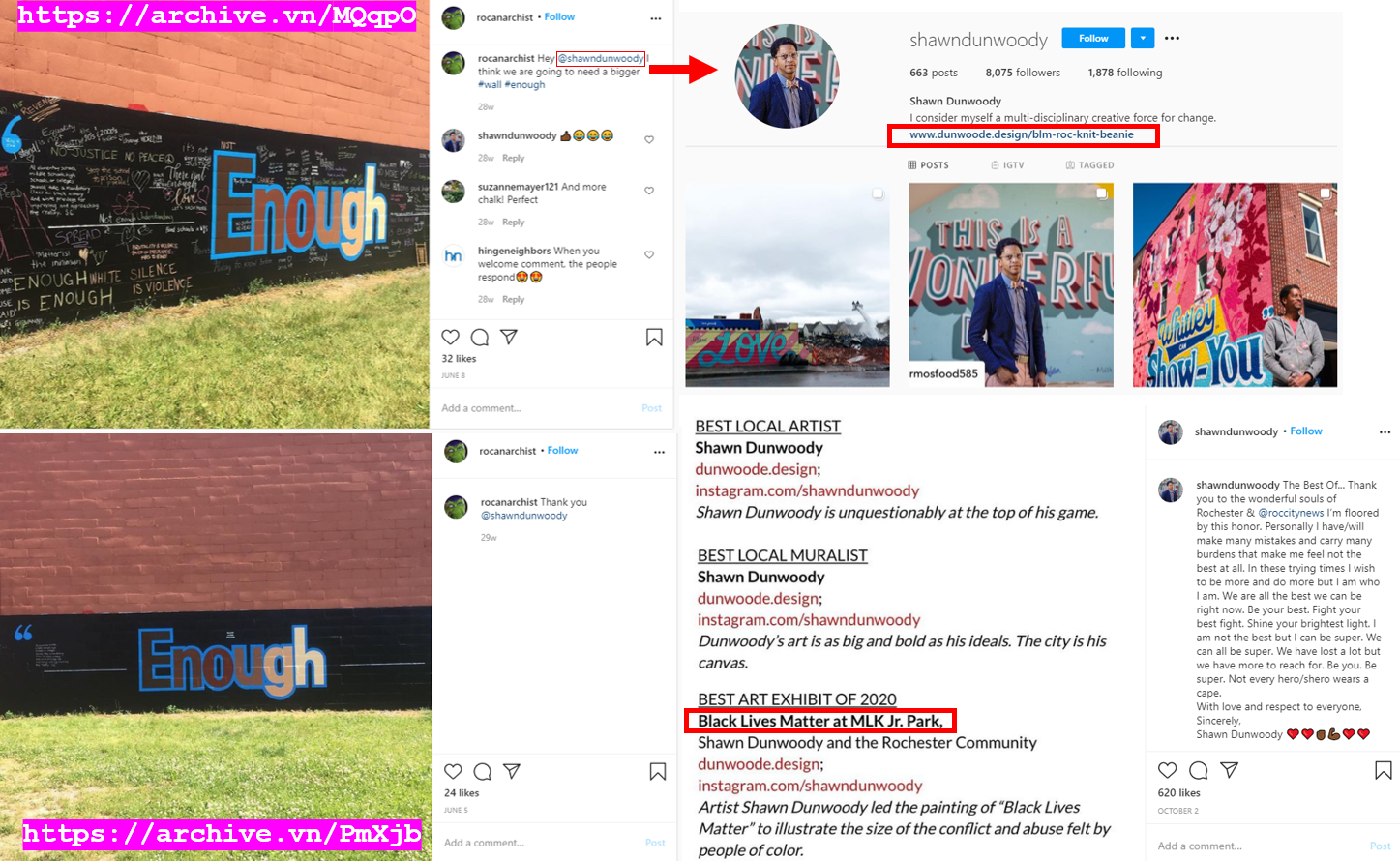Like hingeneighbors' comment with the small heart
The width and height of the screenshot is (1400, 861).
649,255
